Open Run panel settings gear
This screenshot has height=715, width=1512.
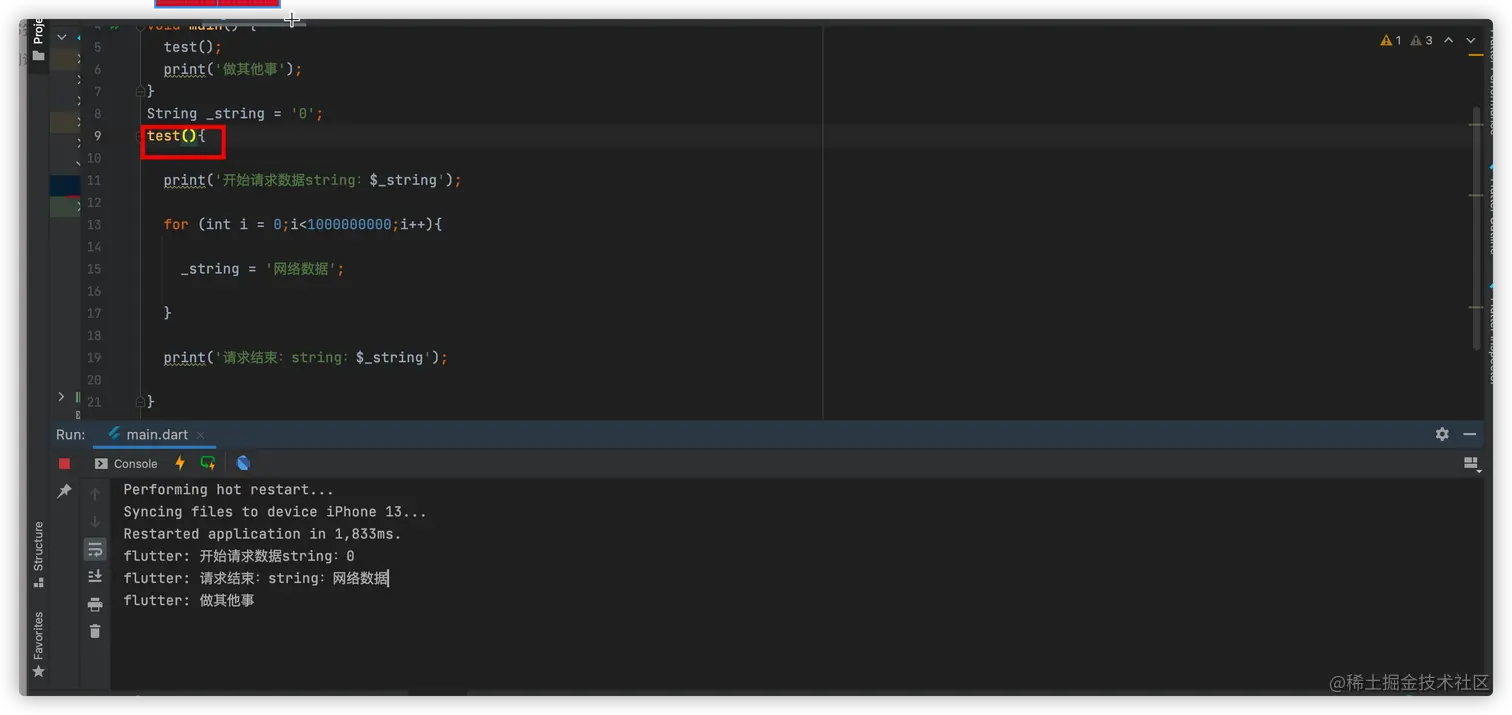coord(1442,434)
